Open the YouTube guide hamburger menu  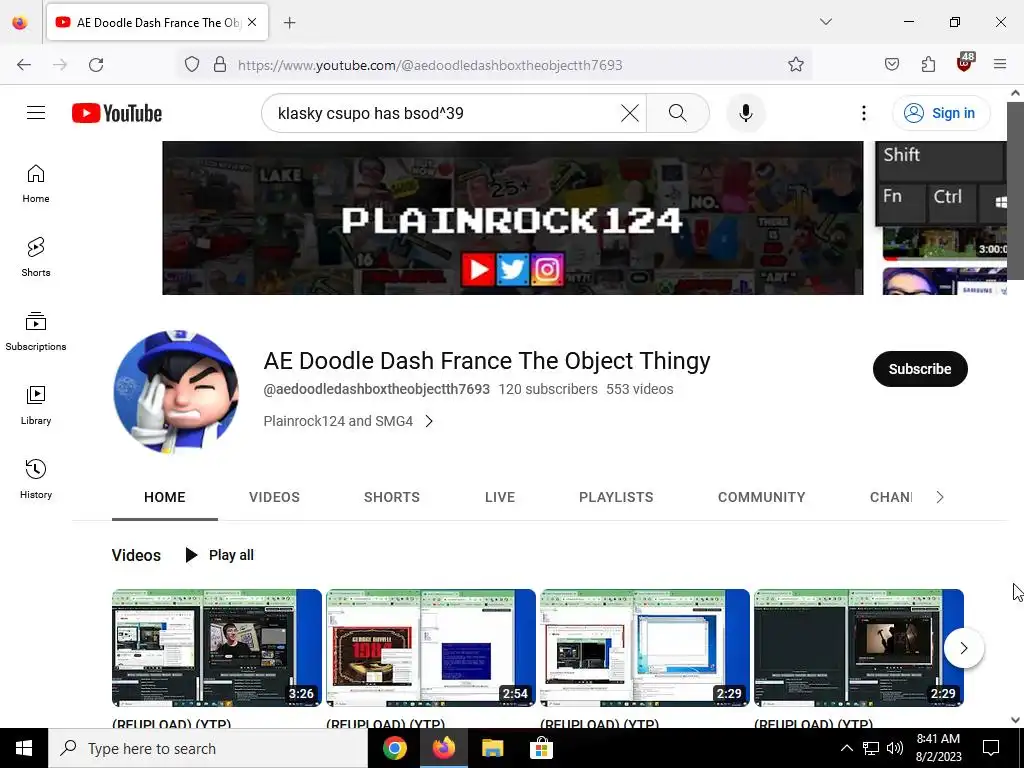(36, 113)
